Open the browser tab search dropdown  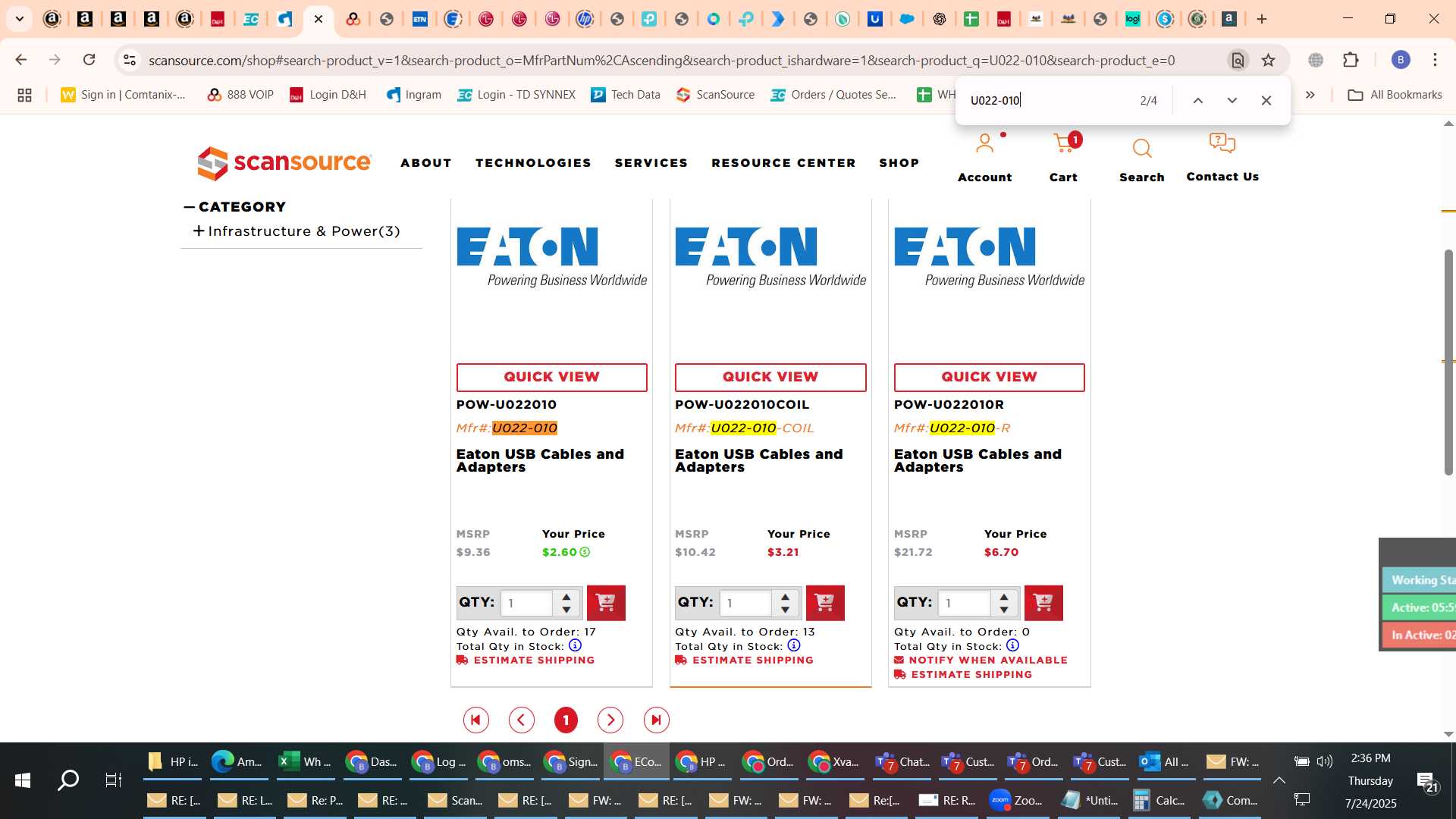click(19, 19)
